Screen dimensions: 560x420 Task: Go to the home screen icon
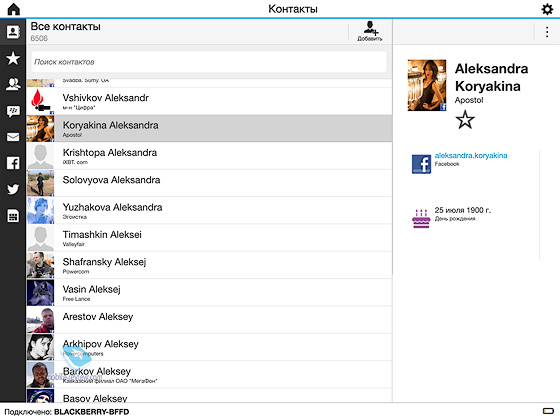click(x=14, y=9)
